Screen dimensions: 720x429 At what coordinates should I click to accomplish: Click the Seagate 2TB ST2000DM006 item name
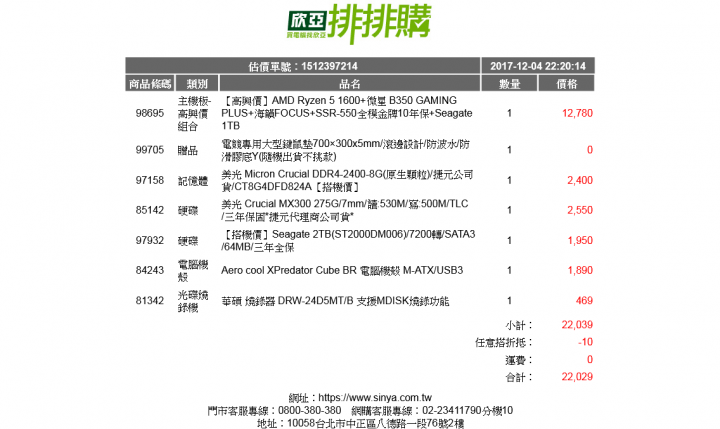tap(348, 241)
